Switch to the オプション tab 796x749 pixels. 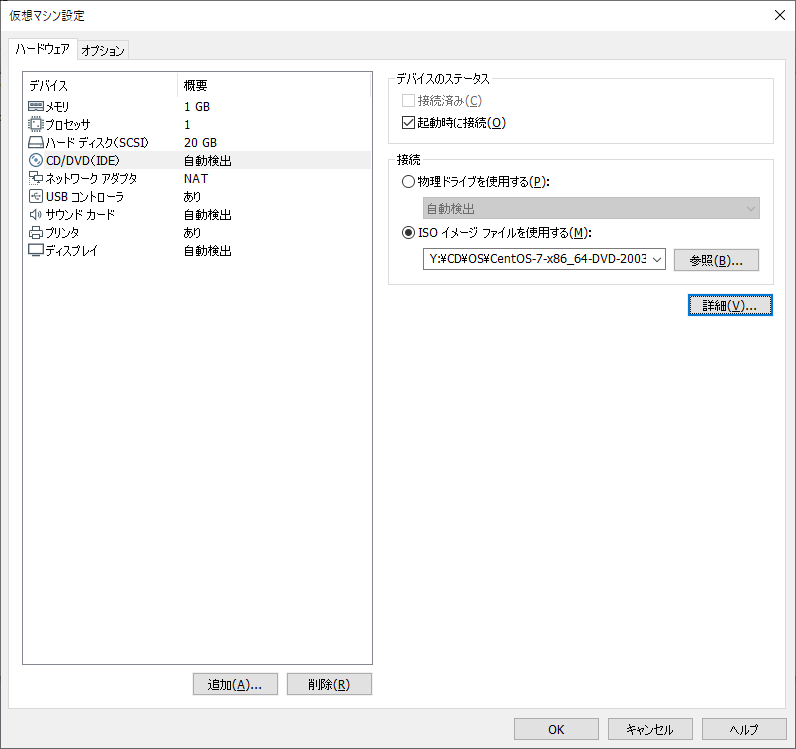click(103, 50)
